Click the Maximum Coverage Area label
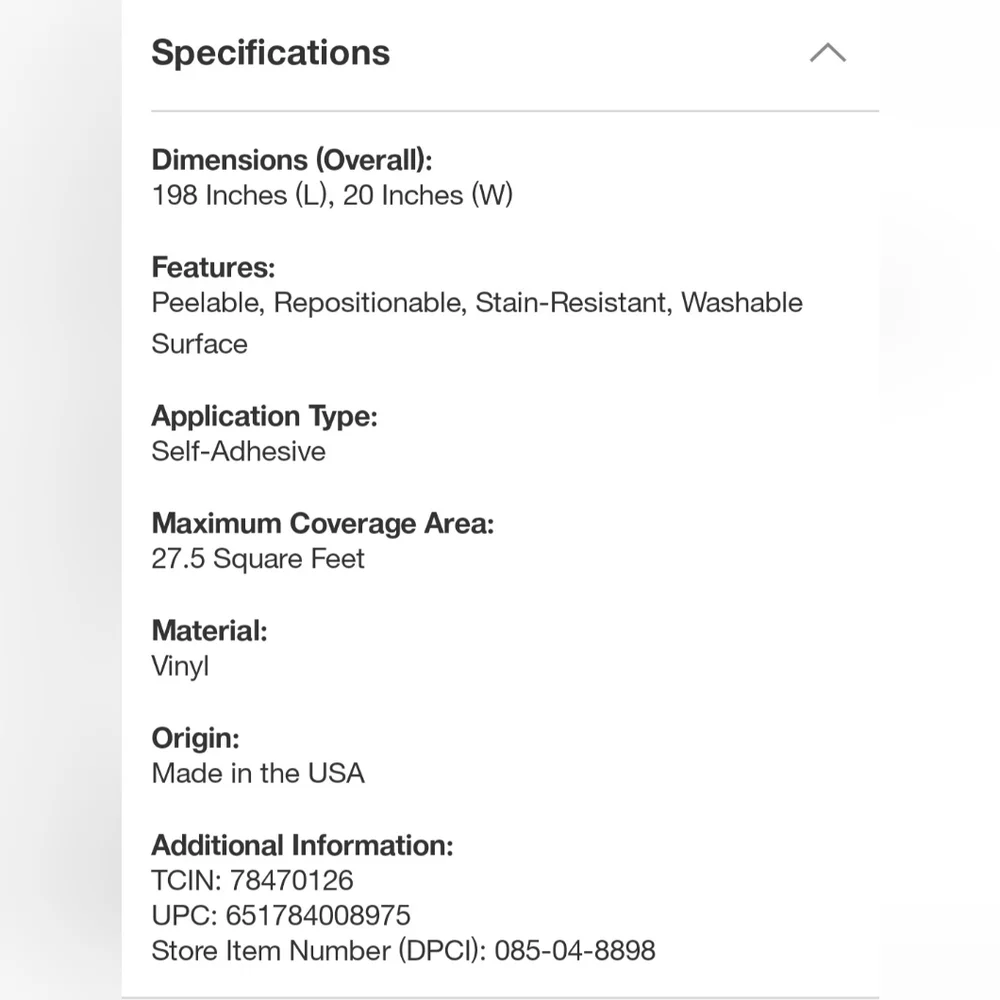Image resolution: width=1000 pixels, height=1000 pixels. pyautogui.click(x=322, y=524)
